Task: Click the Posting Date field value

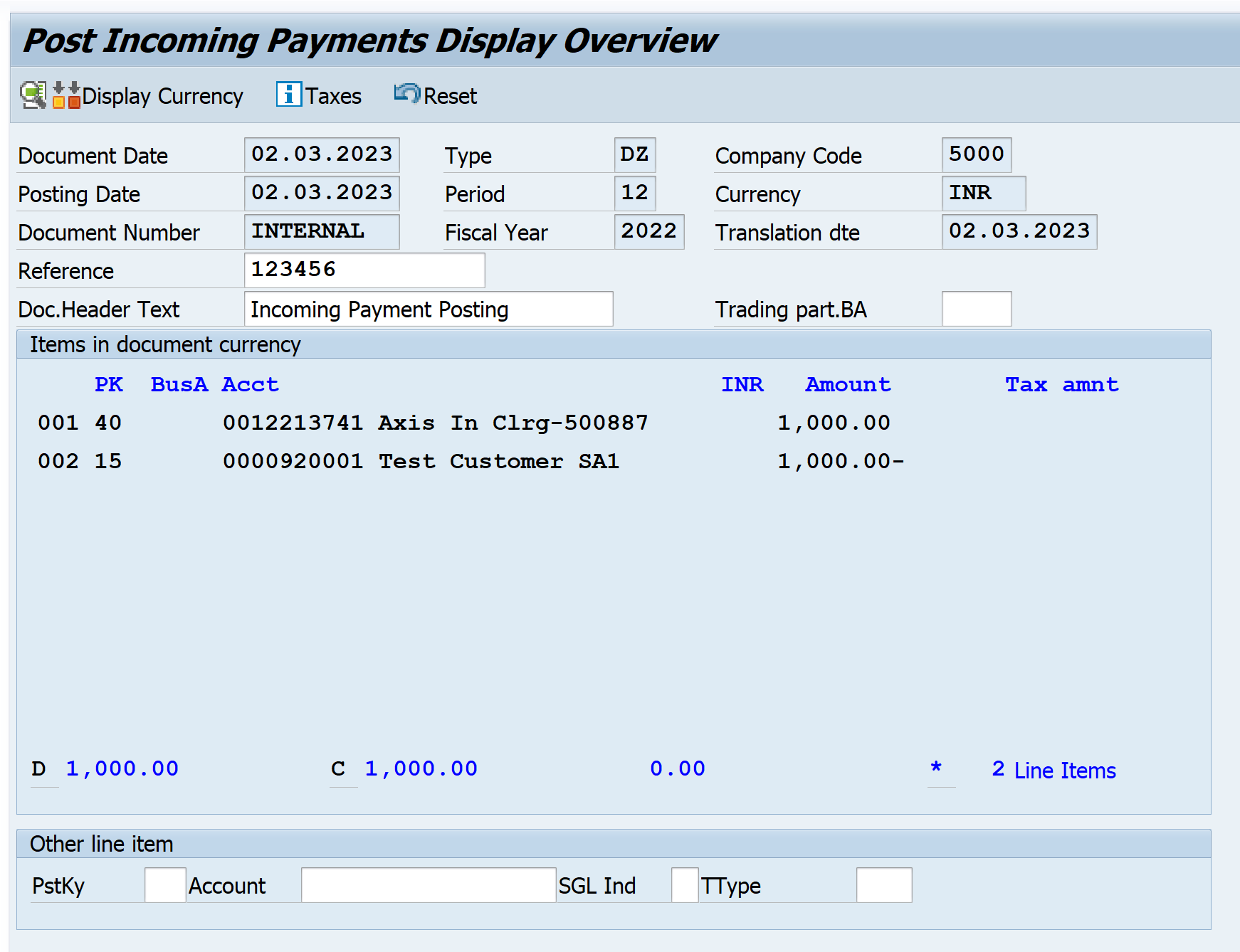Action: (322, 194)
